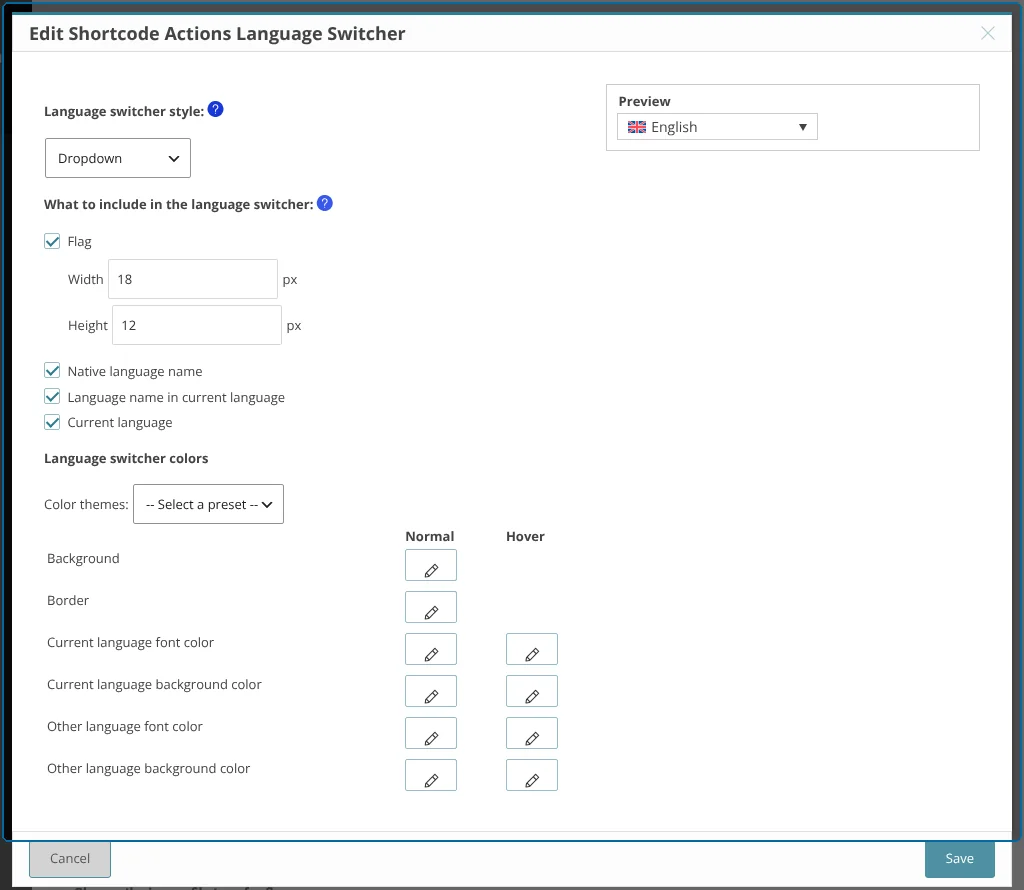Edit Current language background hover color
Image resolution: width=1024 pixels, height=890 pixels.
click(532, 691)
